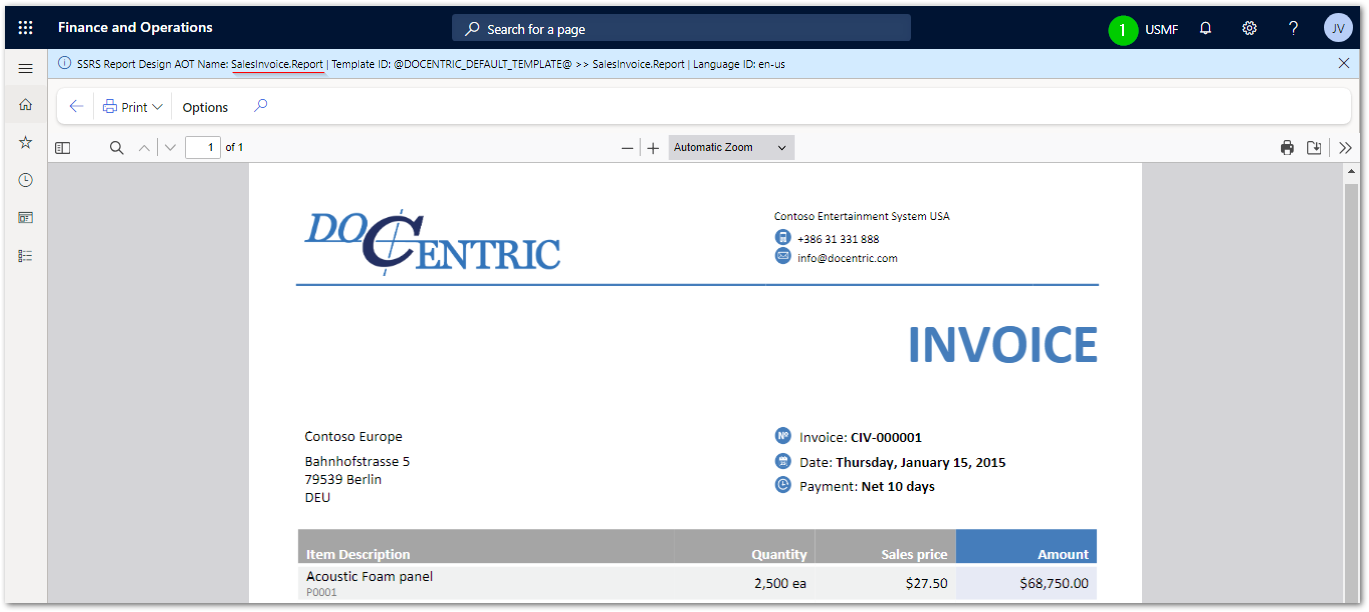The image size is (1369, 612).
Task: Open the Options menu
Action: [205, 107]
